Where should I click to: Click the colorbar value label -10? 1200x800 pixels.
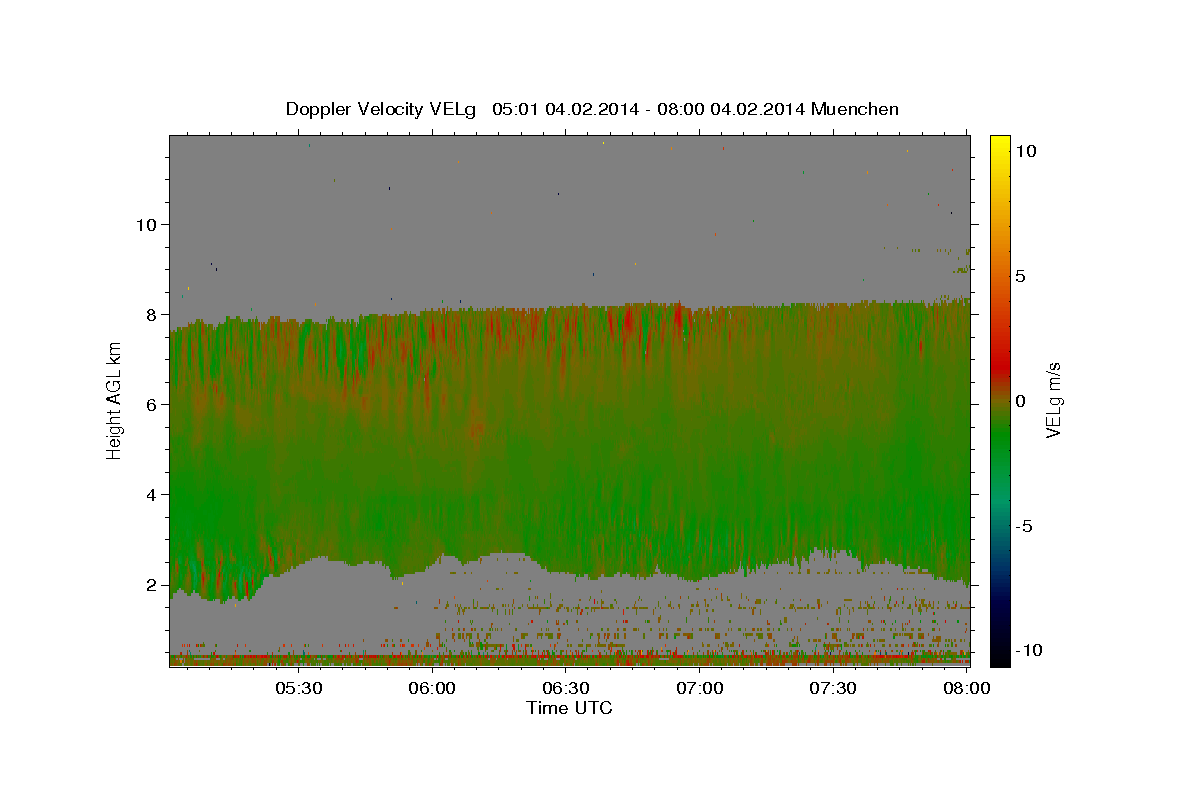tap(1029, 650)
